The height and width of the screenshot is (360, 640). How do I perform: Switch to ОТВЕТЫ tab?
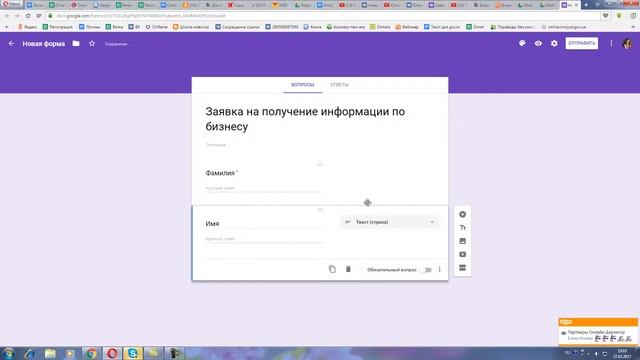[x=339, y=85]
